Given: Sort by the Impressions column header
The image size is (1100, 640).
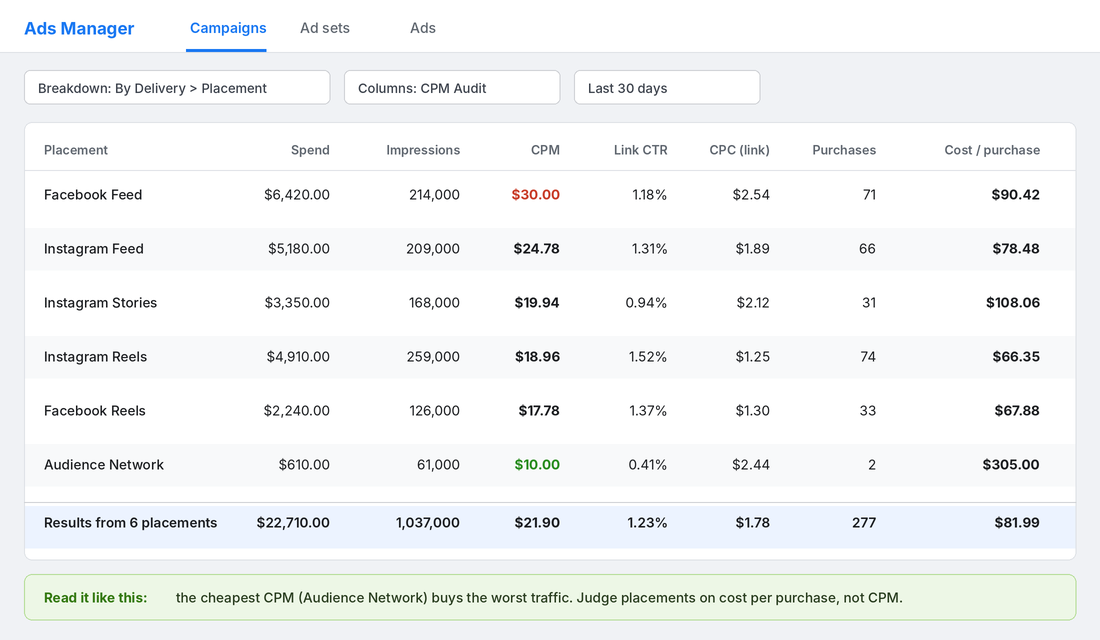Looking at the screenshot, I should click(423, 150).
